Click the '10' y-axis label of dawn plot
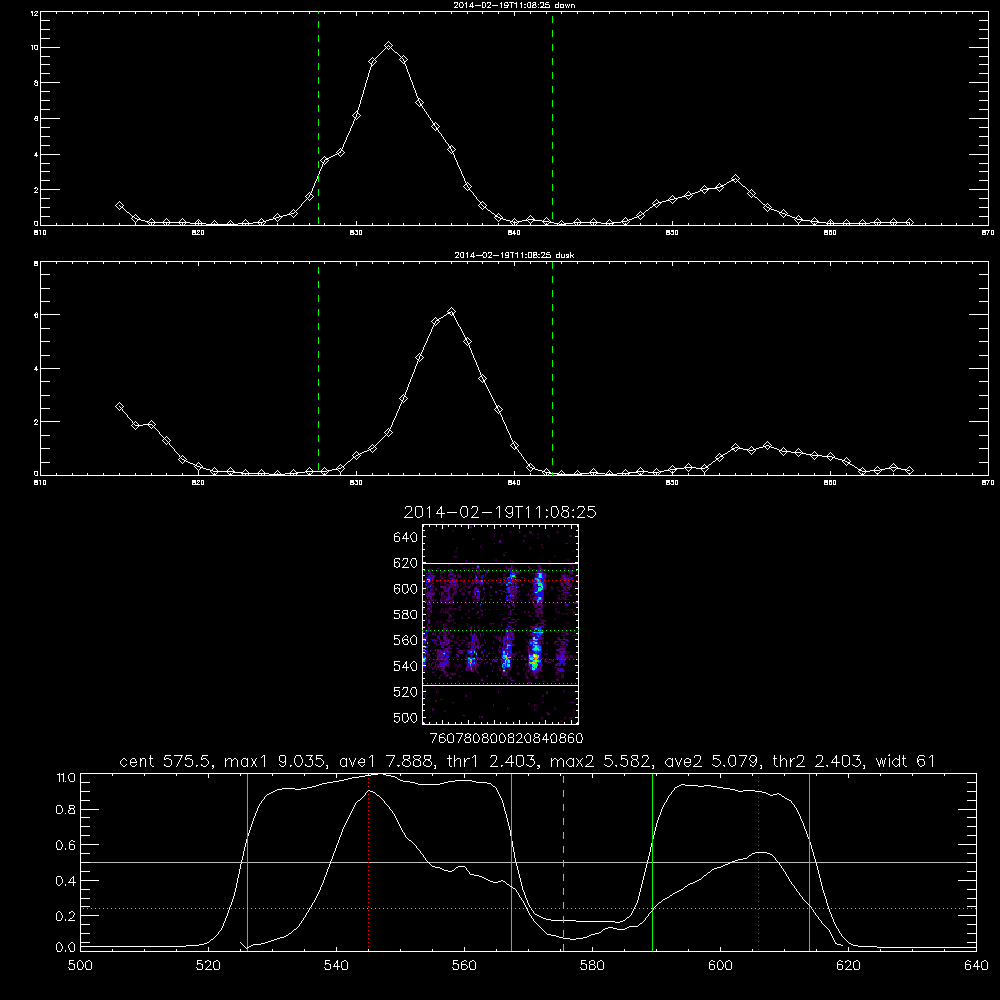1000x1000 pixels. coord(34,48)
